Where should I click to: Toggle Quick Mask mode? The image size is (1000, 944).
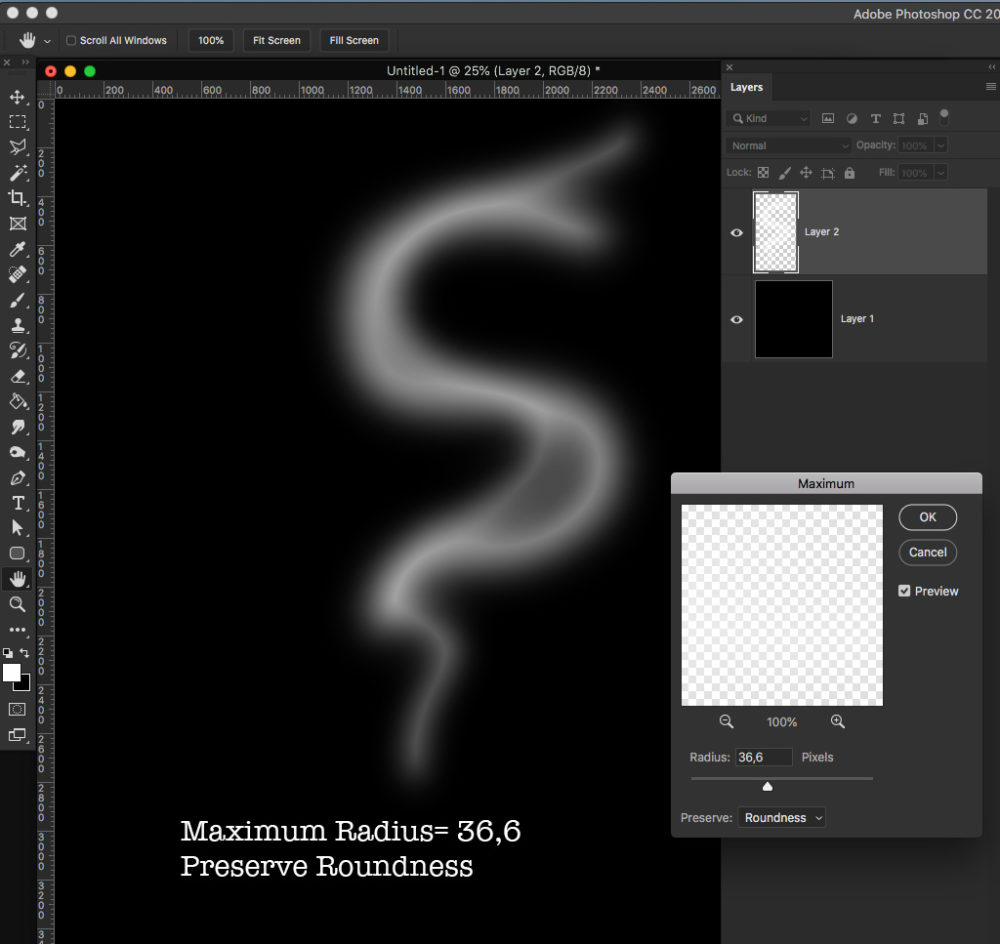point(17,709)
